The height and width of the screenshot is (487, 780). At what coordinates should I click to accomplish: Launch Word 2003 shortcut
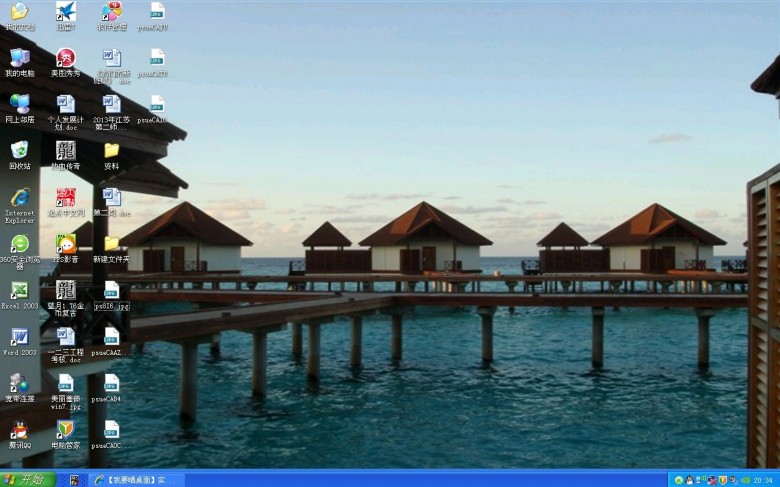pos(19,338)
